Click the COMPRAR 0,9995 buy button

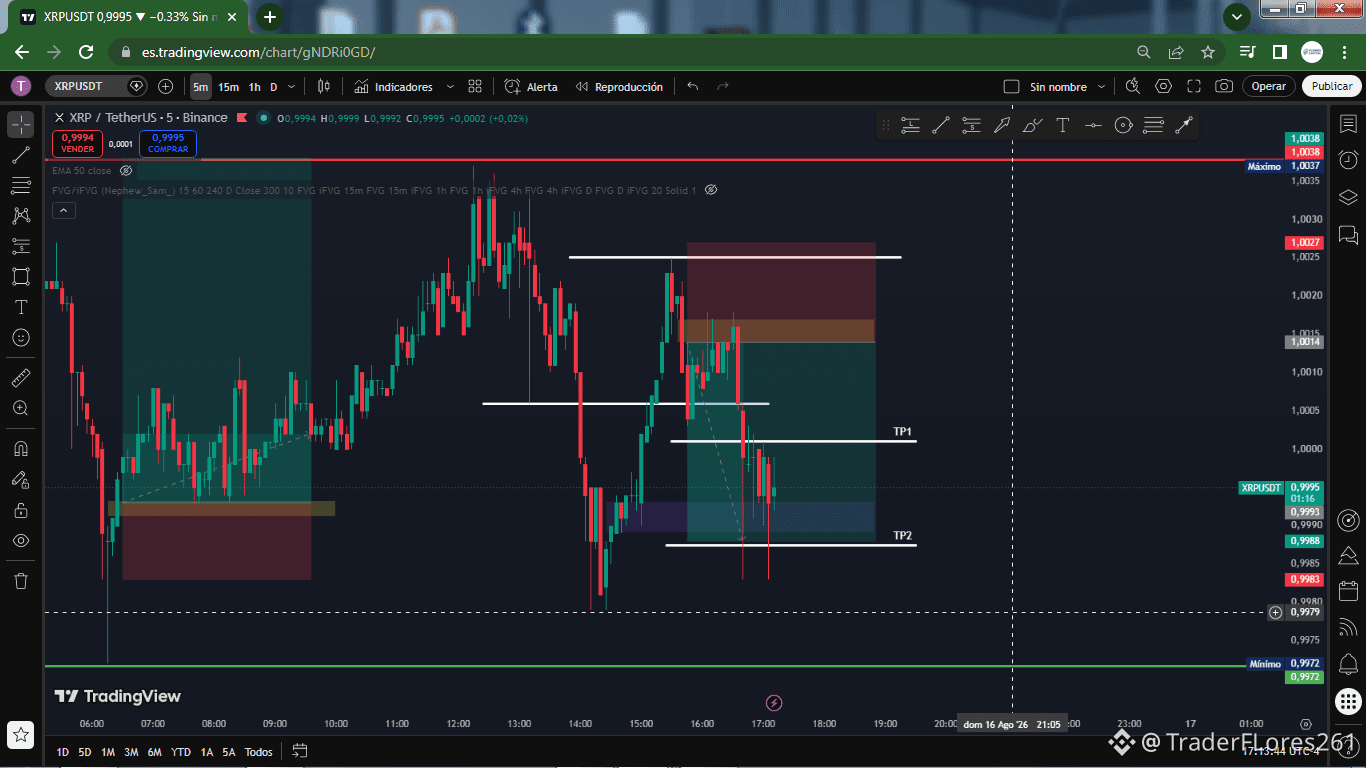[x=168, y=143]
